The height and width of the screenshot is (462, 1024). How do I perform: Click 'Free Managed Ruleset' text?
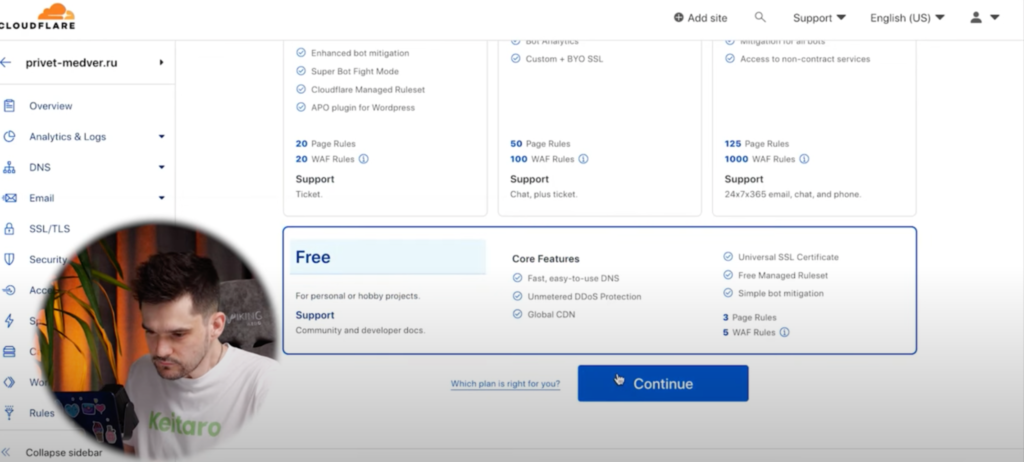783,275
